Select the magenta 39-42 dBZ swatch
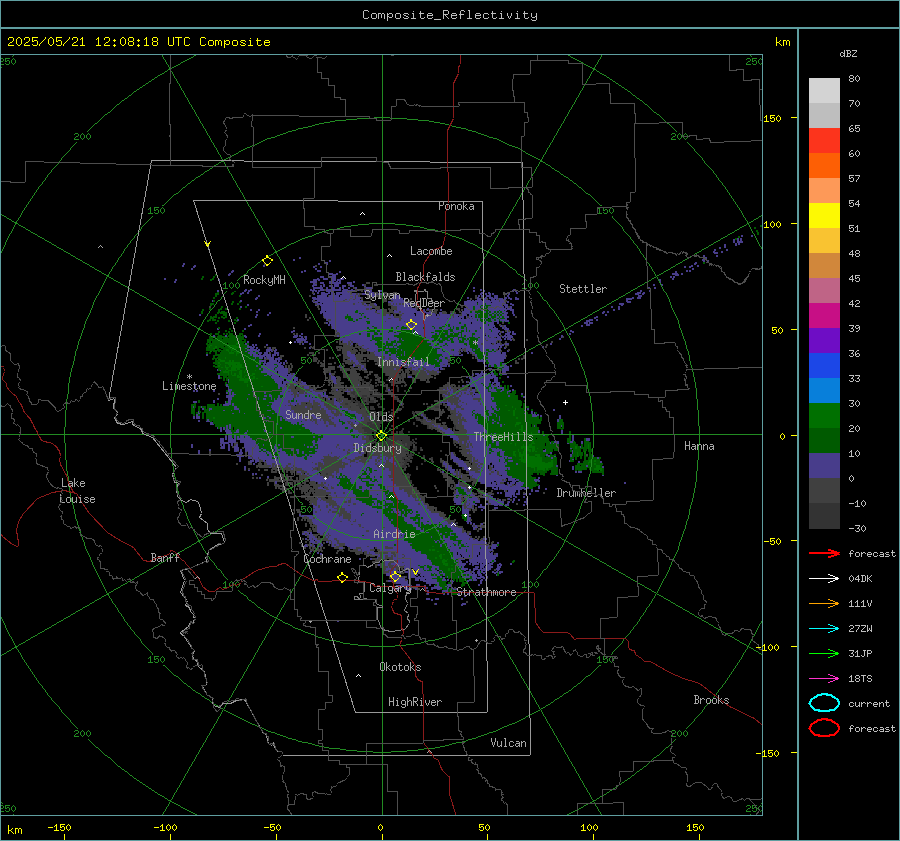The height and width of the screenshot is (841, 900). 824,316
